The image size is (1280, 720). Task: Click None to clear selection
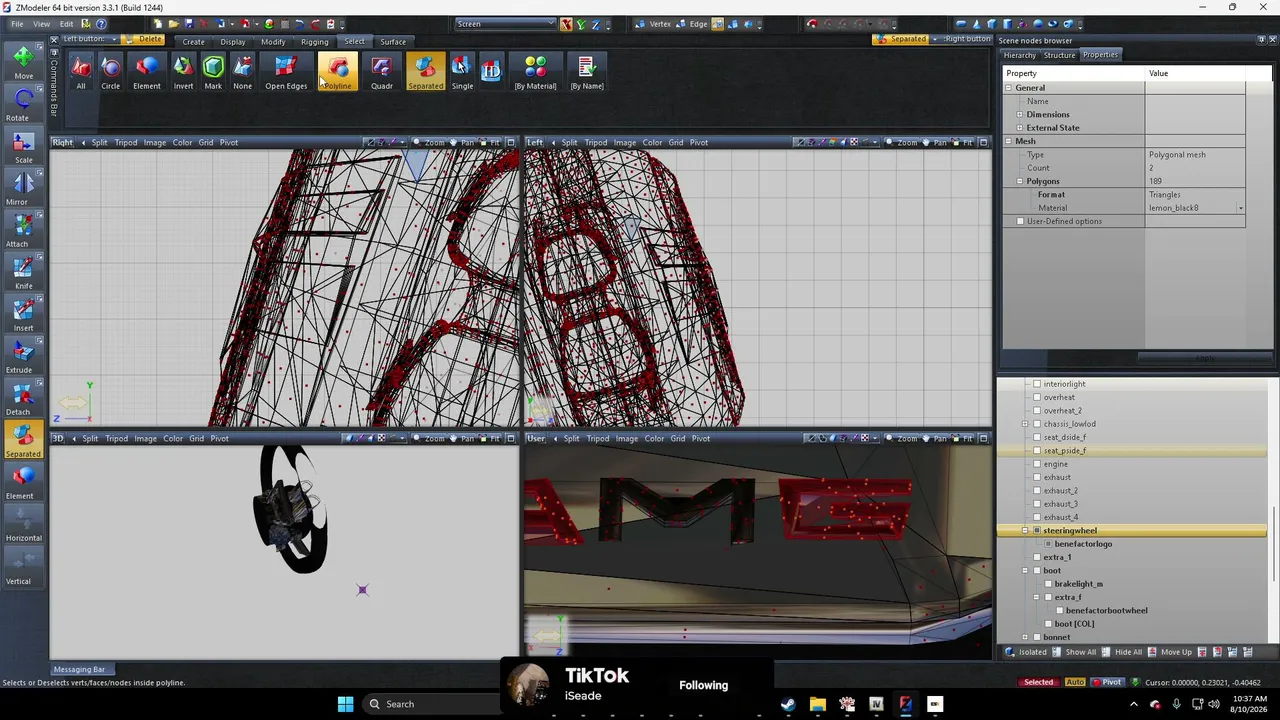click(x=243, y=72)
